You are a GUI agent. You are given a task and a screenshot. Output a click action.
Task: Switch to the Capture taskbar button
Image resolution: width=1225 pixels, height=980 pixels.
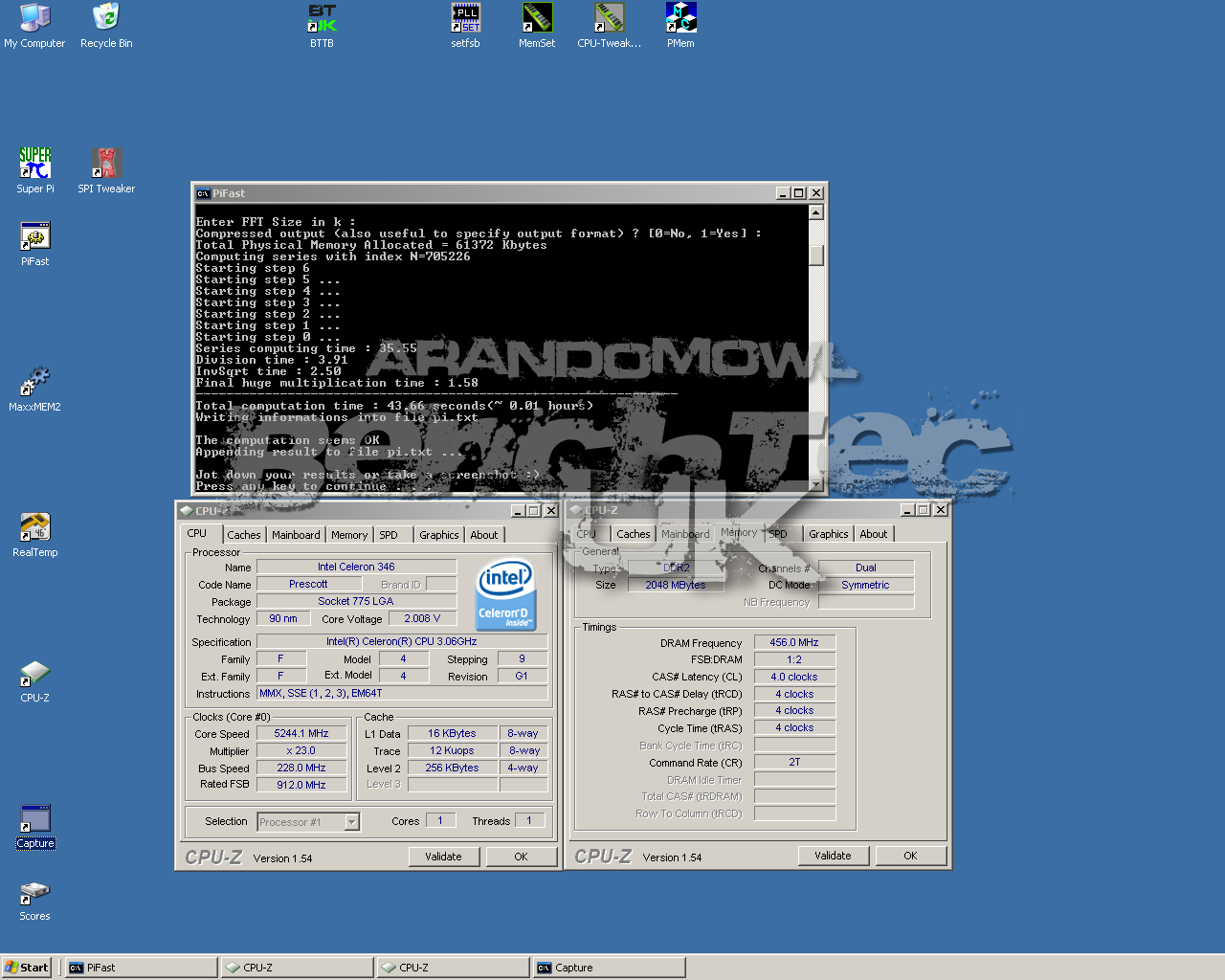[609, 968]
